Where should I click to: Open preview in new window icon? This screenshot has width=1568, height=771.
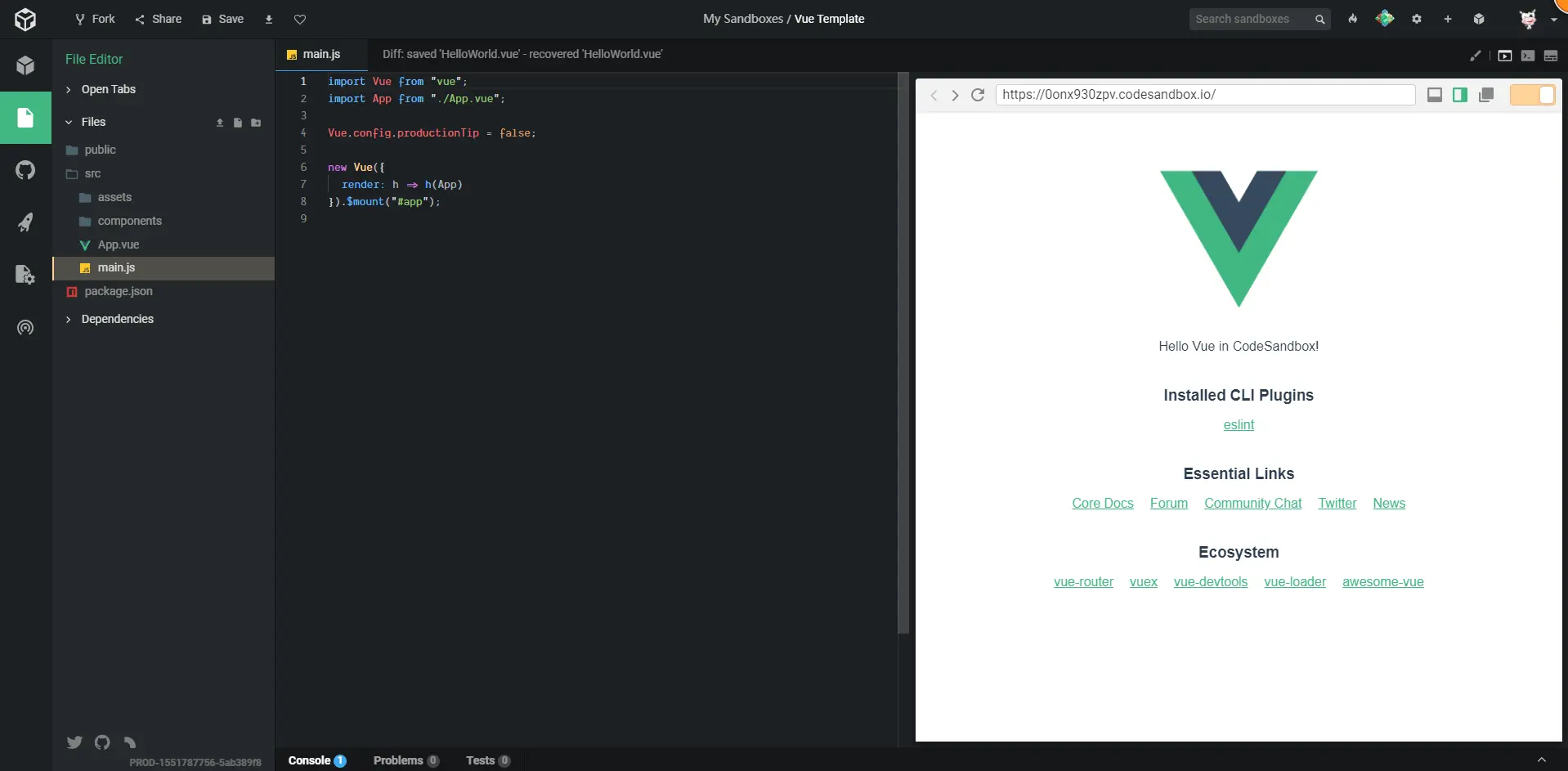(x=1486, y=95)
